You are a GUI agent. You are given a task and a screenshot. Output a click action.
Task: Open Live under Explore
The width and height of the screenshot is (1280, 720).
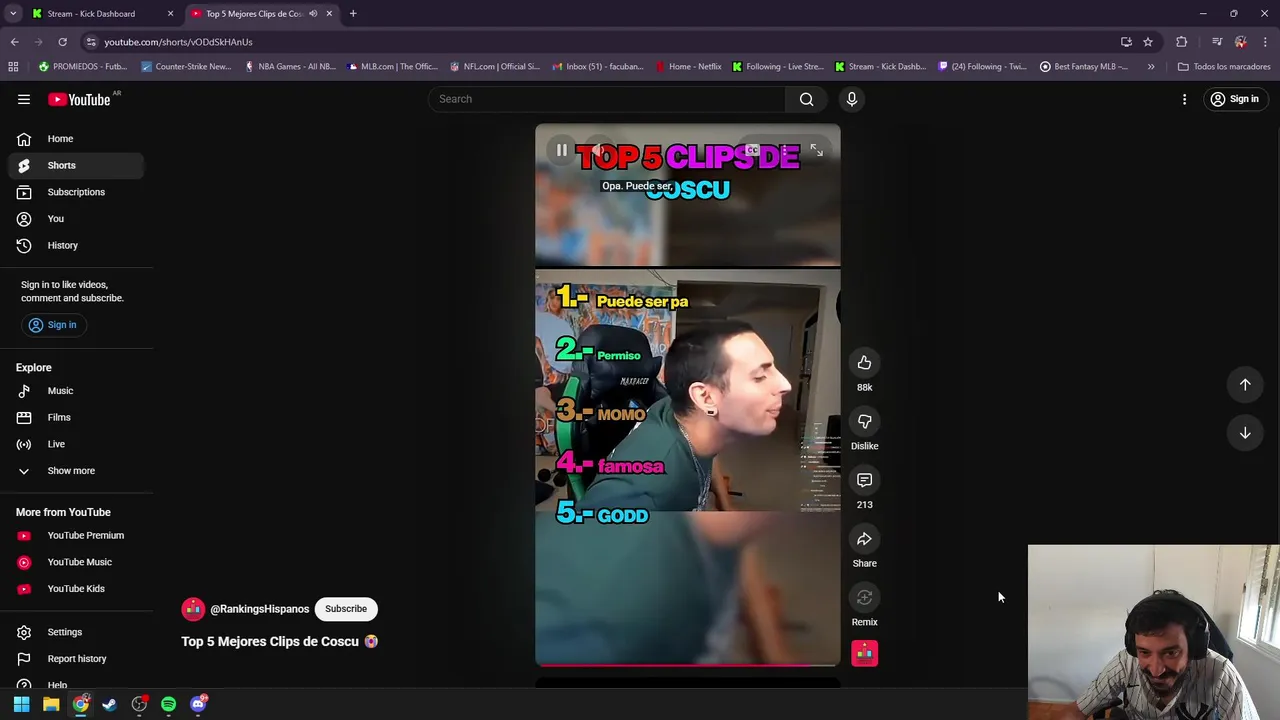[76, 444]
